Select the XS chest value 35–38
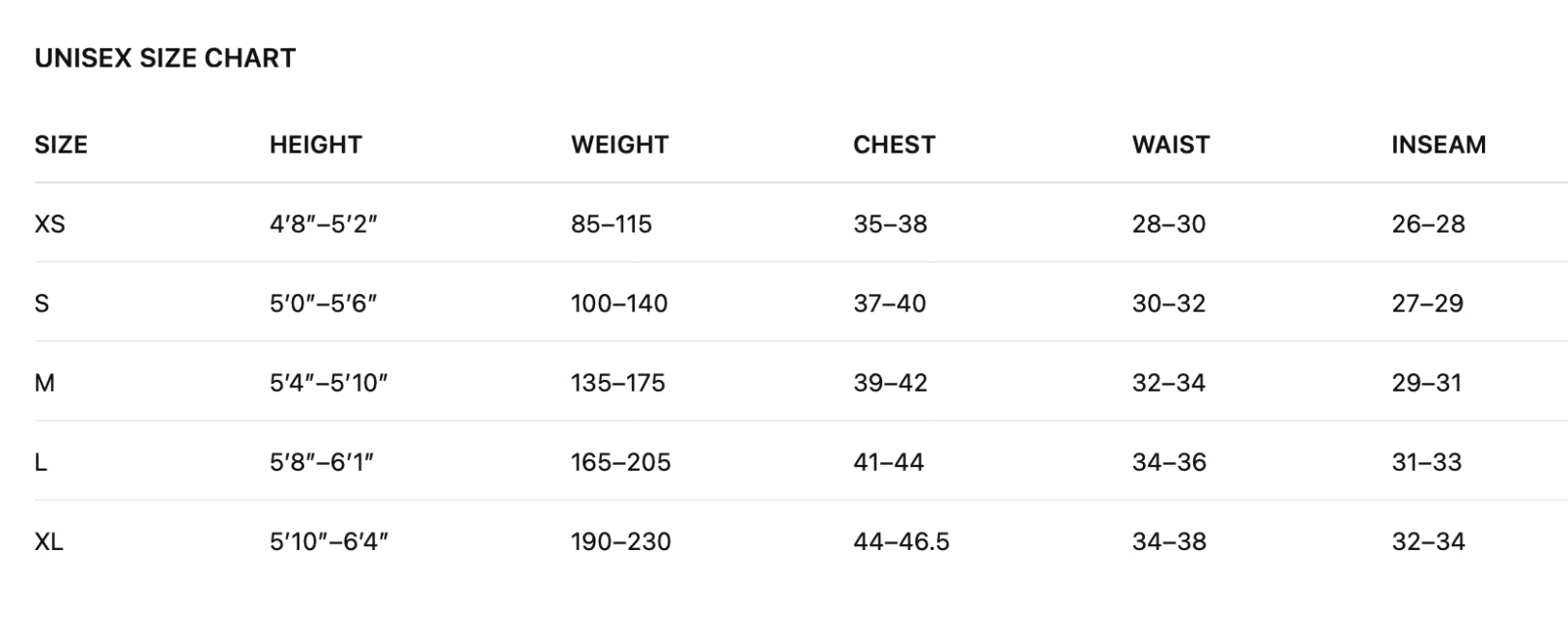1568x637 pixels. [890, 224]
